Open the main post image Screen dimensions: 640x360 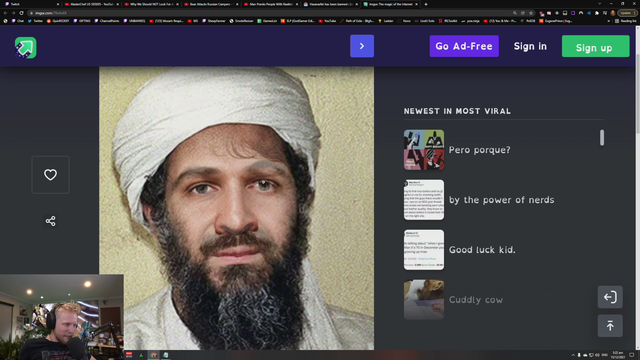coord(236,208)
